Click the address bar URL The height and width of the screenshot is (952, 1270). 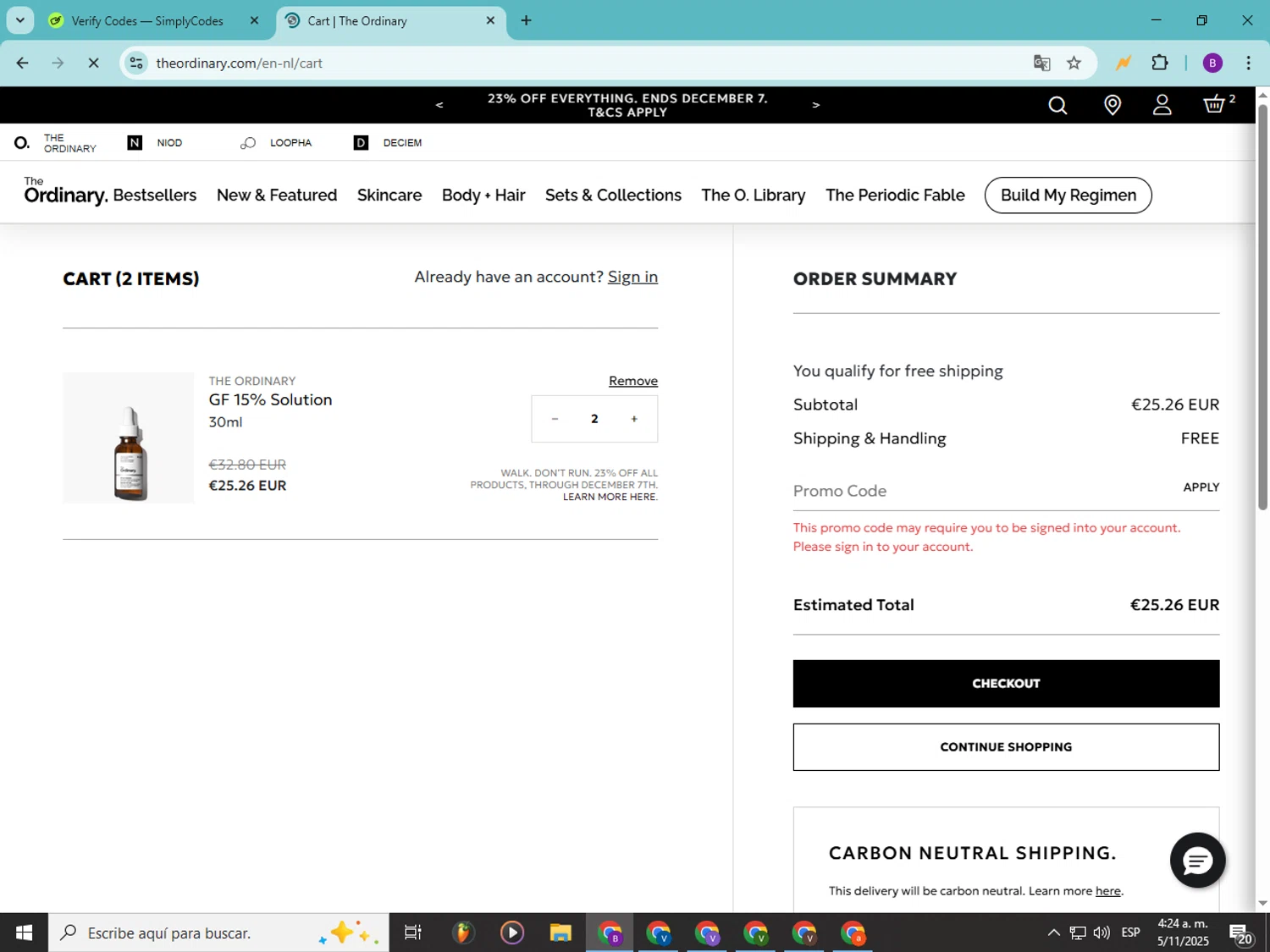(239, 63)
